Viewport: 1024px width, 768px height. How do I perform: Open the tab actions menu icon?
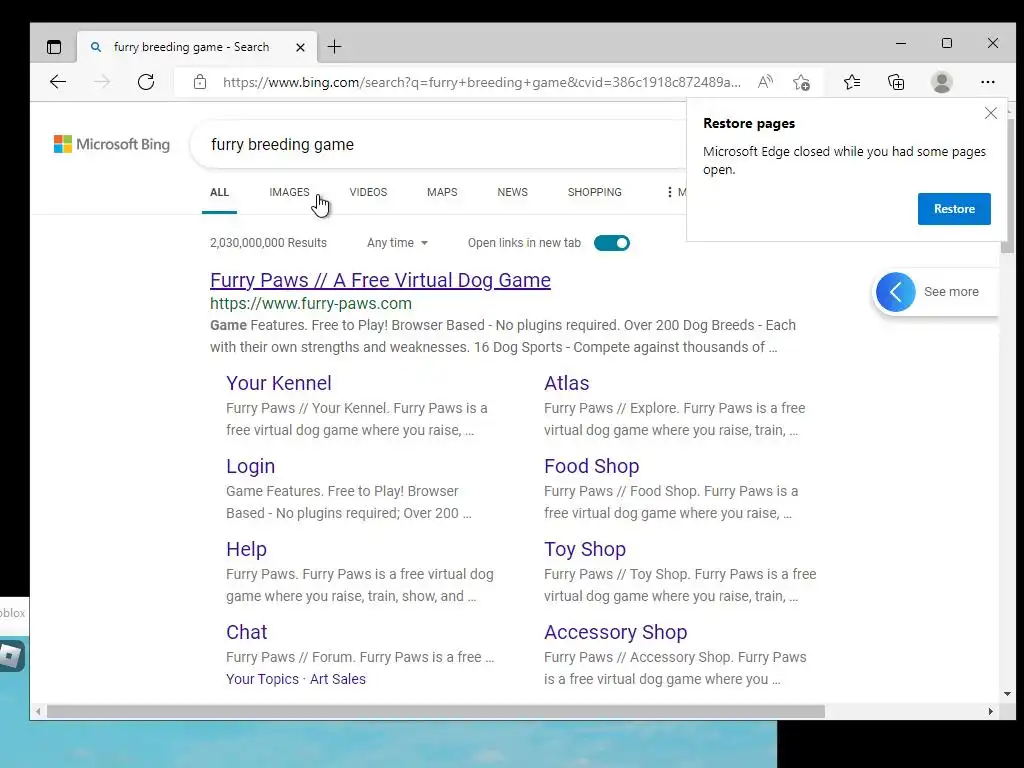click(54, 47)
